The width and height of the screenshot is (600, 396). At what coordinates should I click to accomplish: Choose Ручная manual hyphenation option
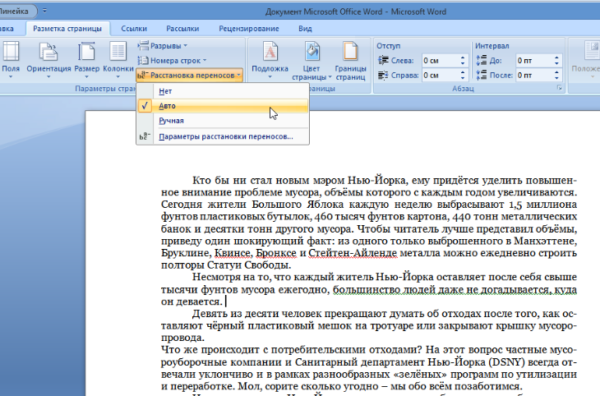(x=223, y=121)
